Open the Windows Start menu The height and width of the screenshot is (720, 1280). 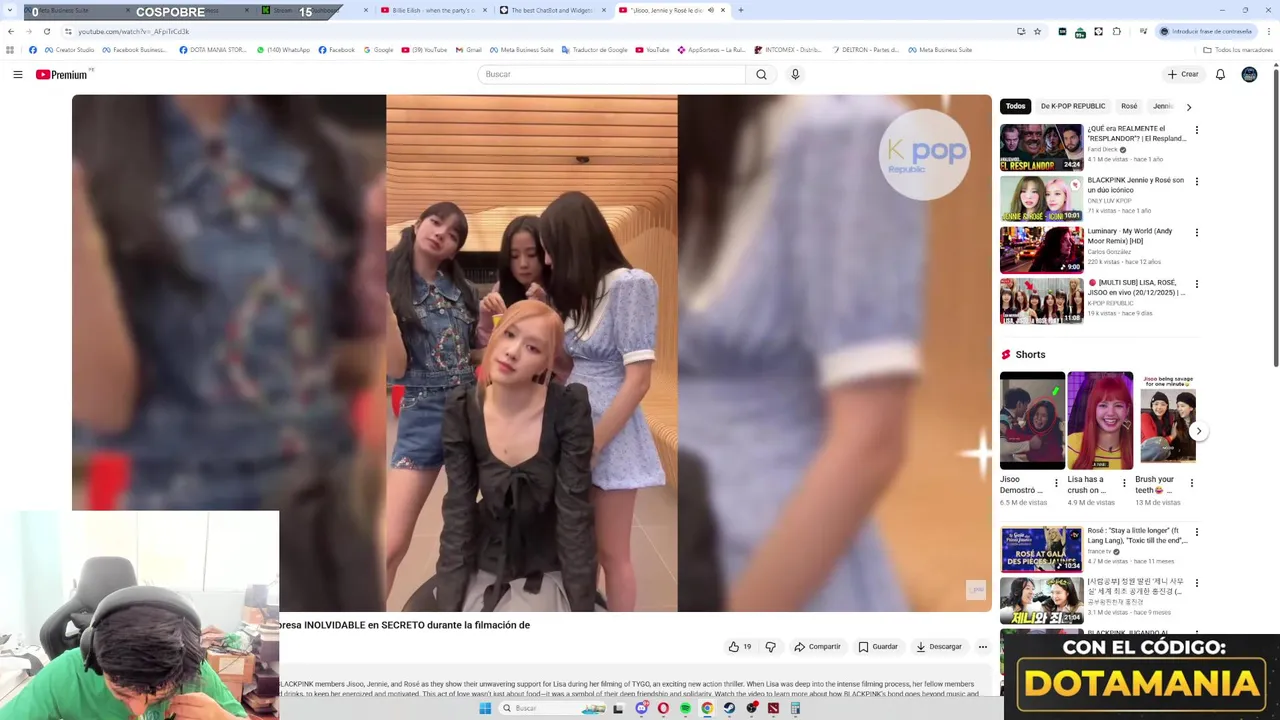click(485, 708)
